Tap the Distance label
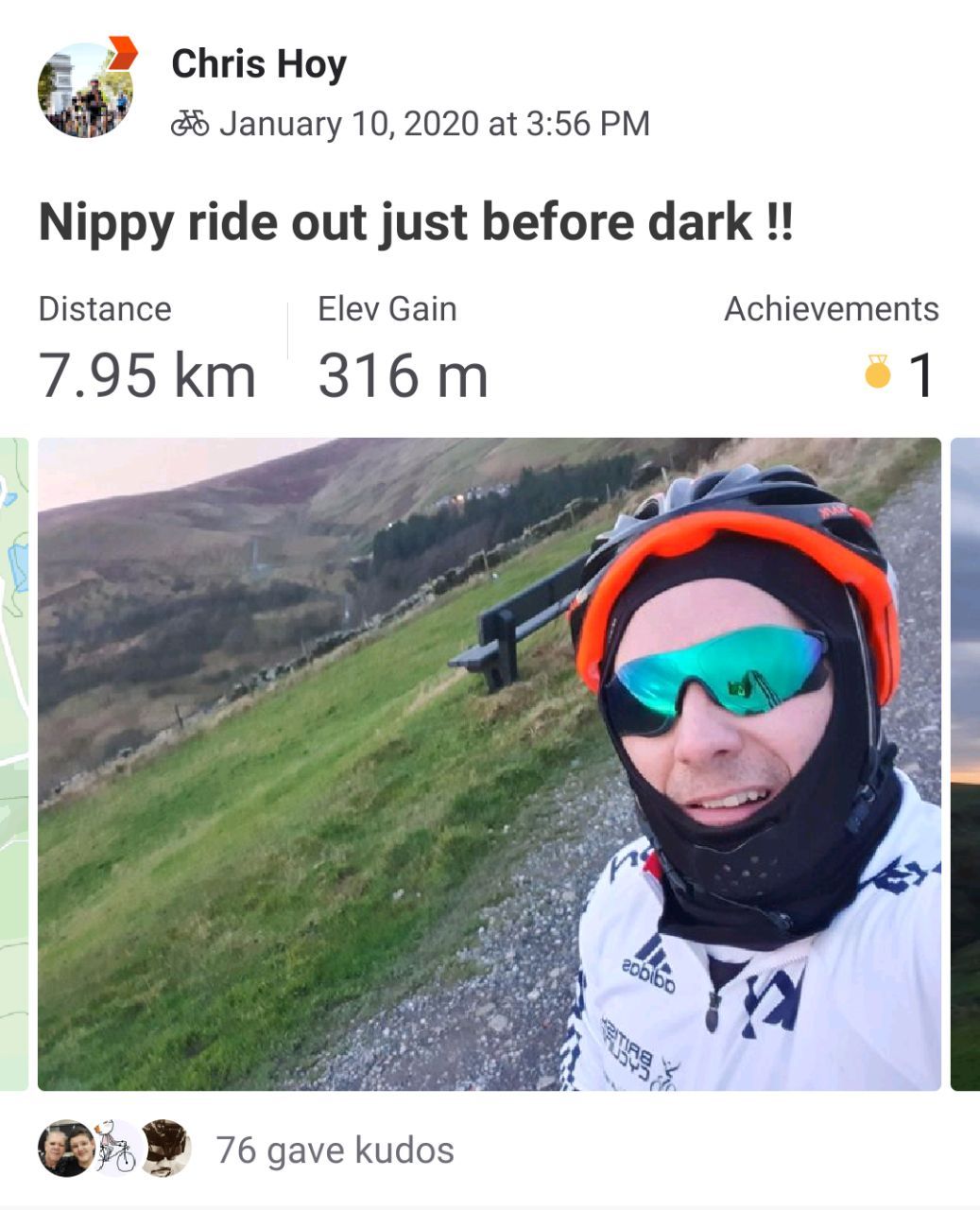The image size is (980, 1210). point(105,309)
